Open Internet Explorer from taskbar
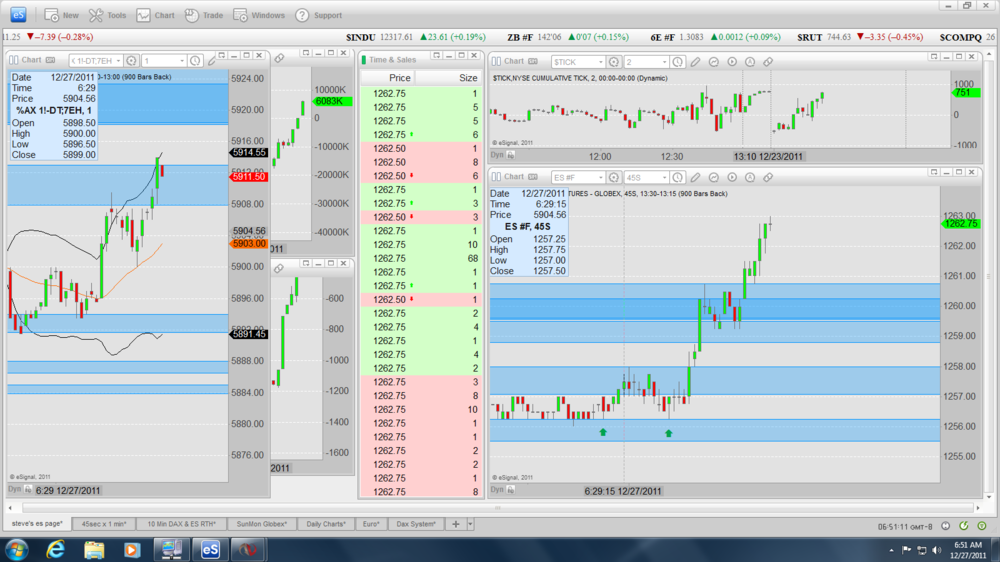Viewport: 1000px width, 562px height. (55, 549)
